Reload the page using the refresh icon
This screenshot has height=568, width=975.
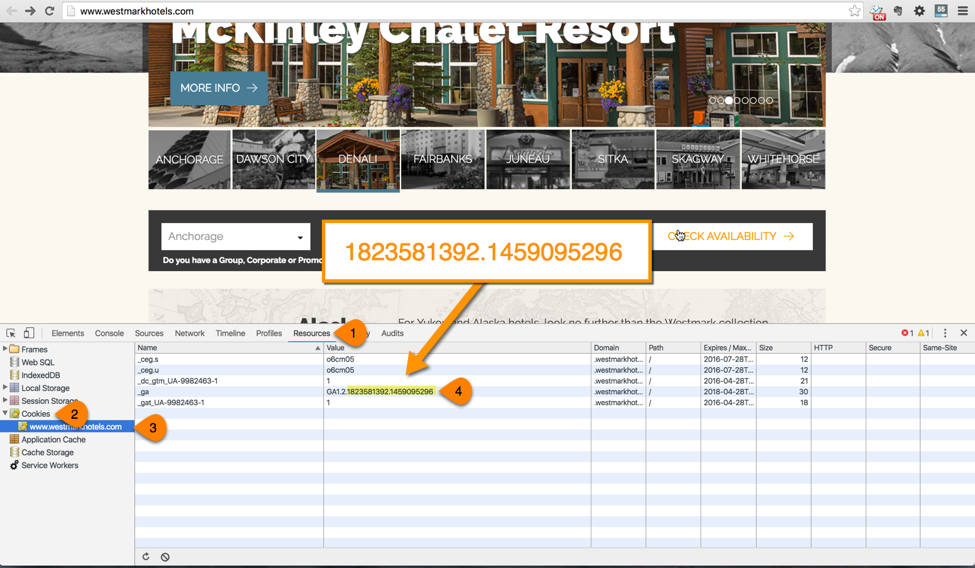(49, 11)
